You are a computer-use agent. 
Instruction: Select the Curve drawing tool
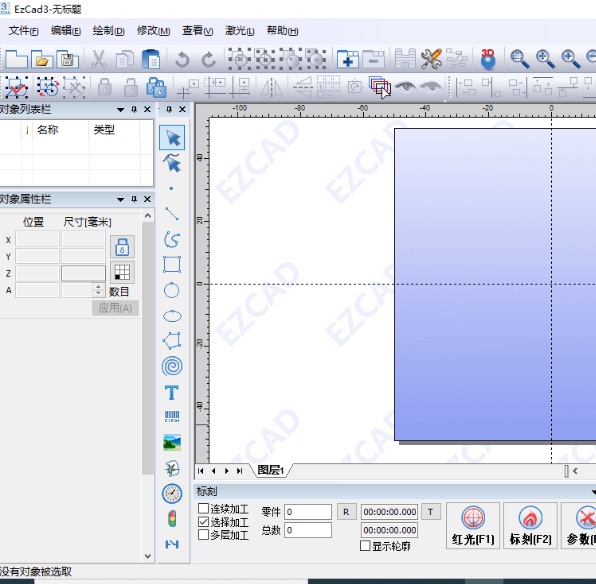(x=172, y=239)
